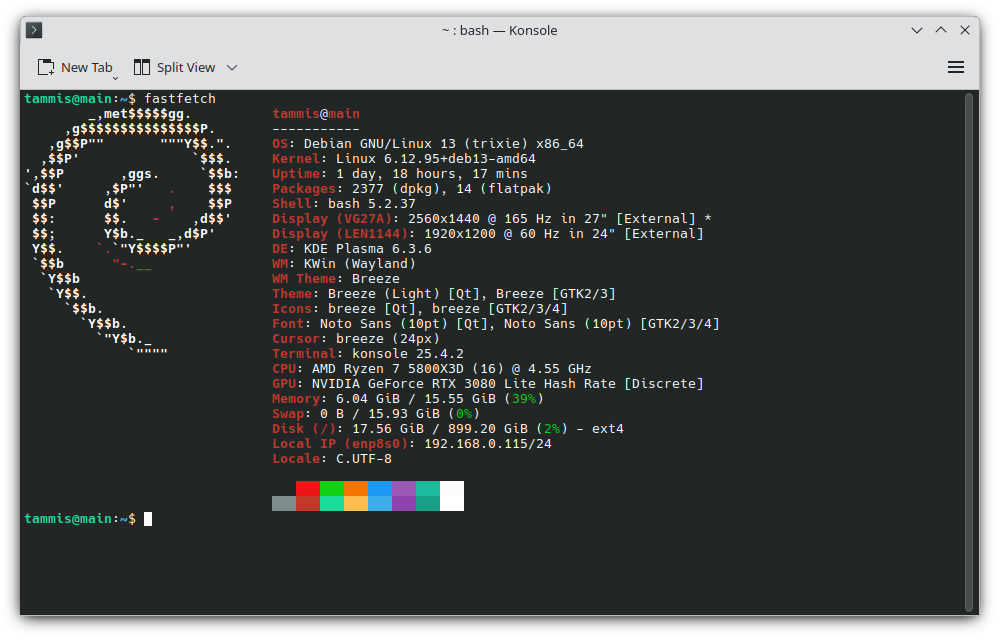Click the swap '0%' value

click(x=464, y=414)
